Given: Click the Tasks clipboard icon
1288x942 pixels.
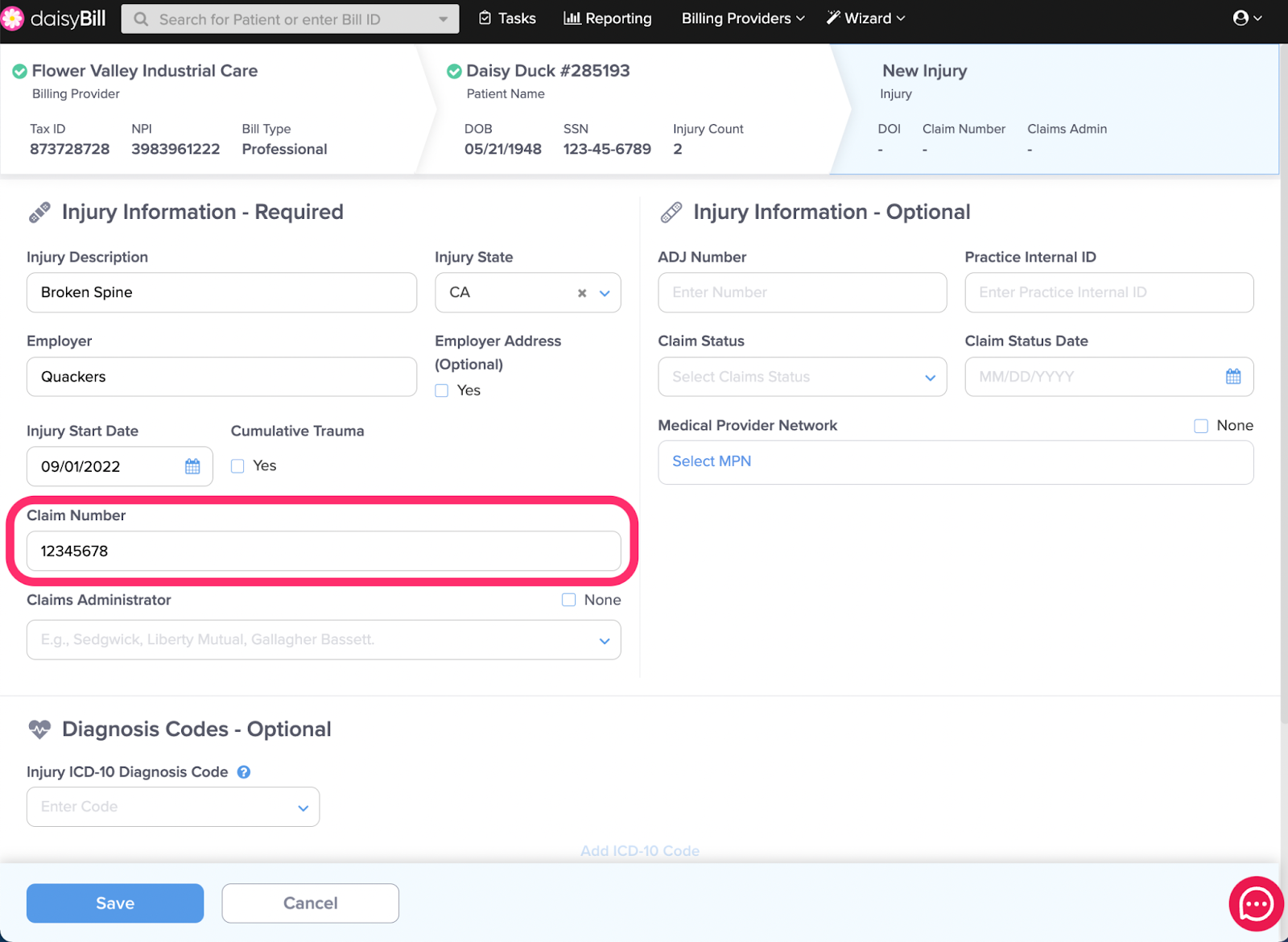Looking at the screenshot, I should 485,18.
